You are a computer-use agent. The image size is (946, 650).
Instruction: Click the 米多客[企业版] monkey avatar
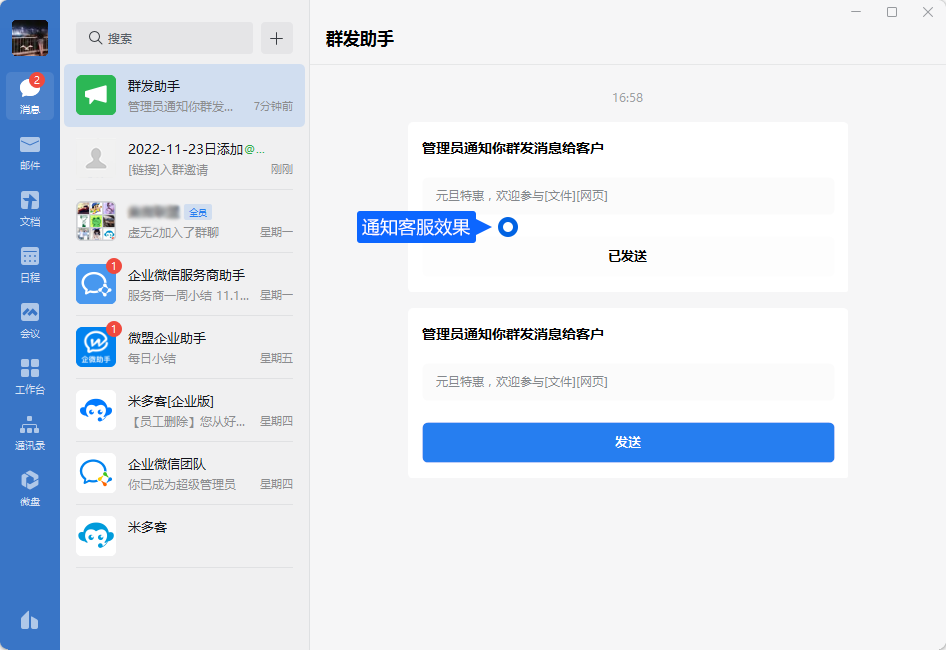tap(96, 410)
